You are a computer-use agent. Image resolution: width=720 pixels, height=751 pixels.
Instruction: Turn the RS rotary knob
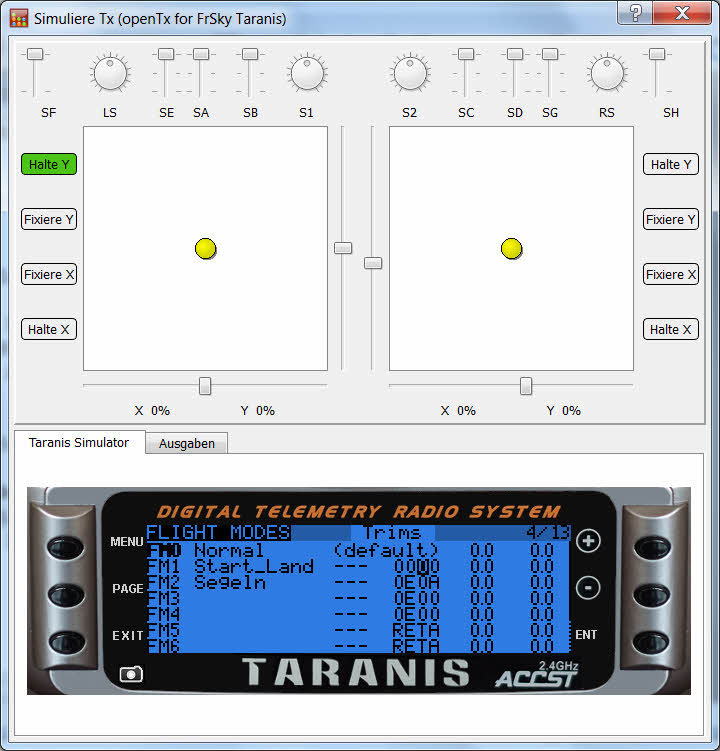[607, 73]
